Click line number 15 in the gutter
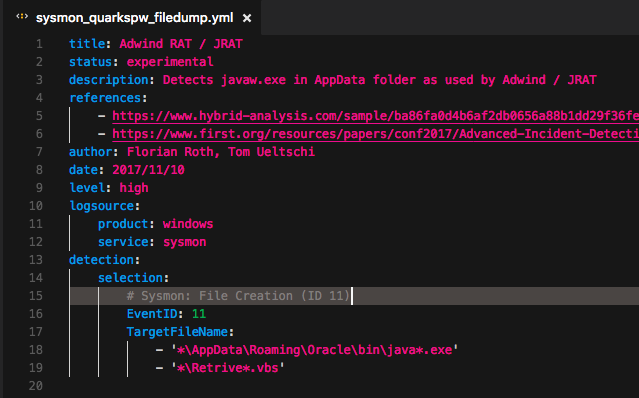The height and width of the screenshot is (398, 639). (36, 296)
